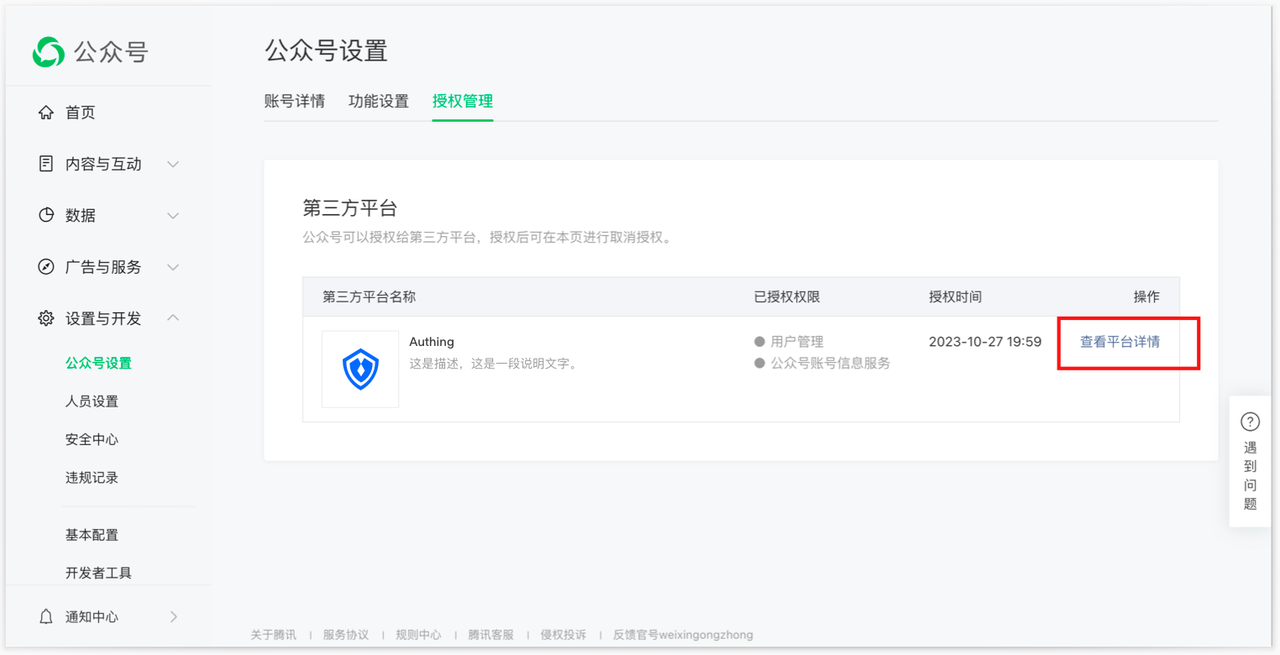Viewport: 1280px width, 655px height.
Task: Click the Authing blue shield logo
Action: tap(360, 370)
